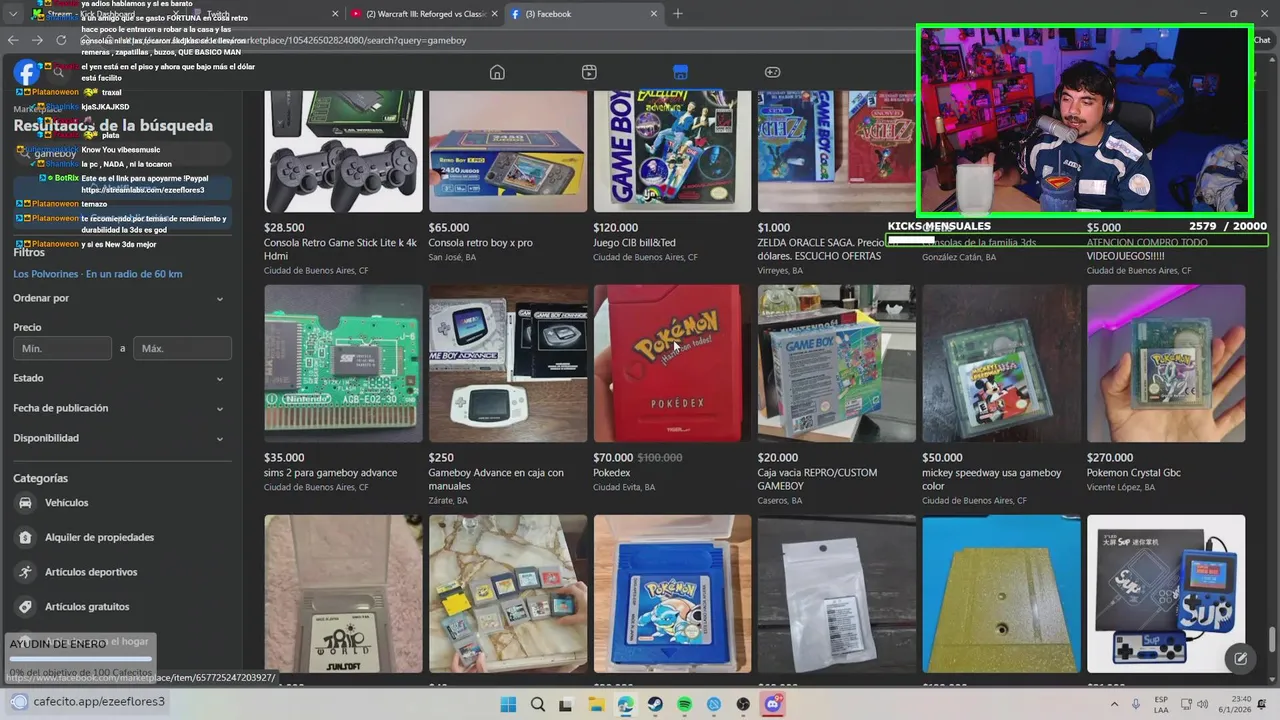Open the Artículos deportivos icon
The height and width of the screenshot is (720, 1280).
(25, 572)
